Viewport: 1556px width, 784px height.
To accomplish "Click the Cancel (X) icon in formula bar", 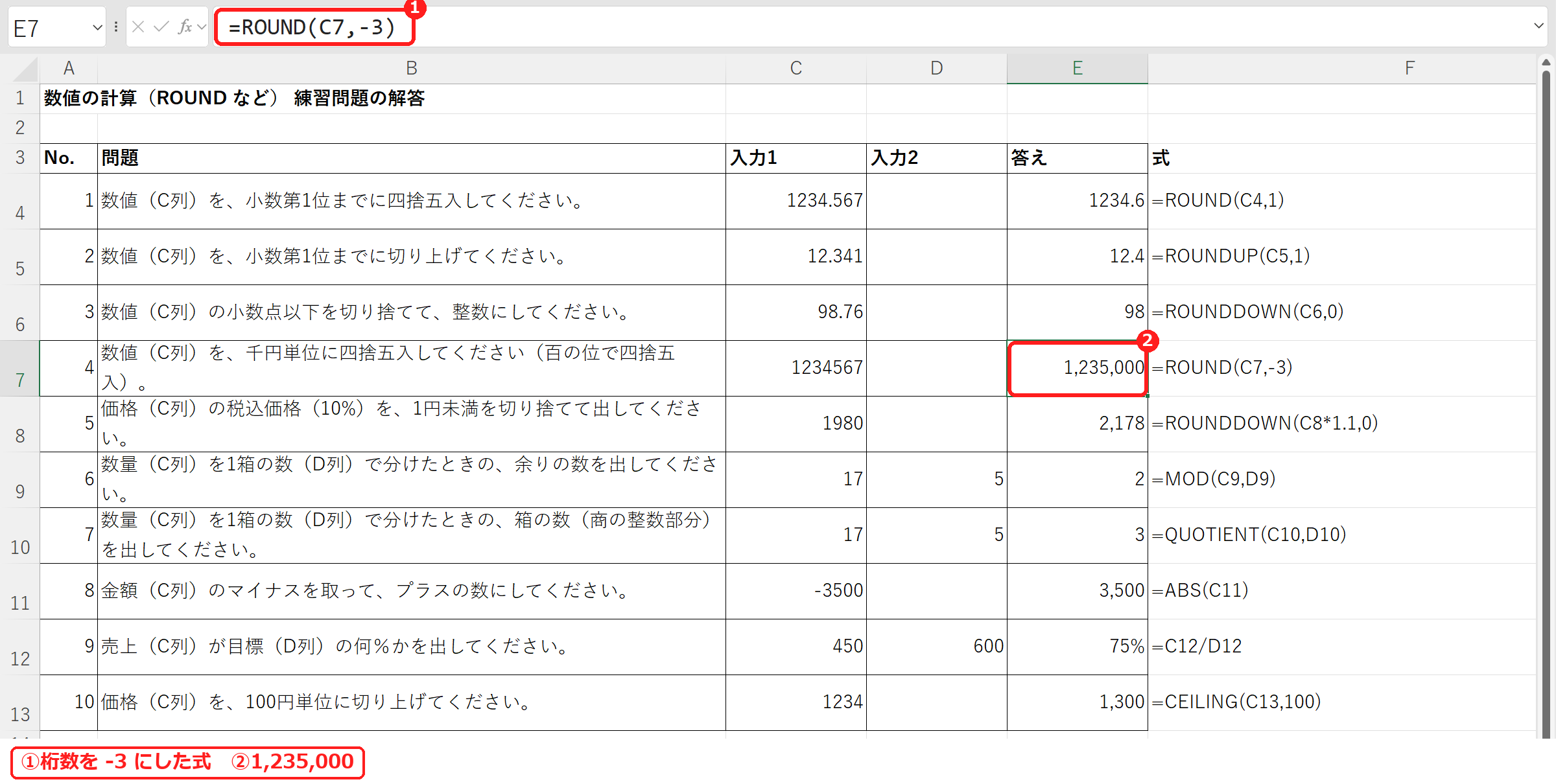I will [x=138, y=27].
